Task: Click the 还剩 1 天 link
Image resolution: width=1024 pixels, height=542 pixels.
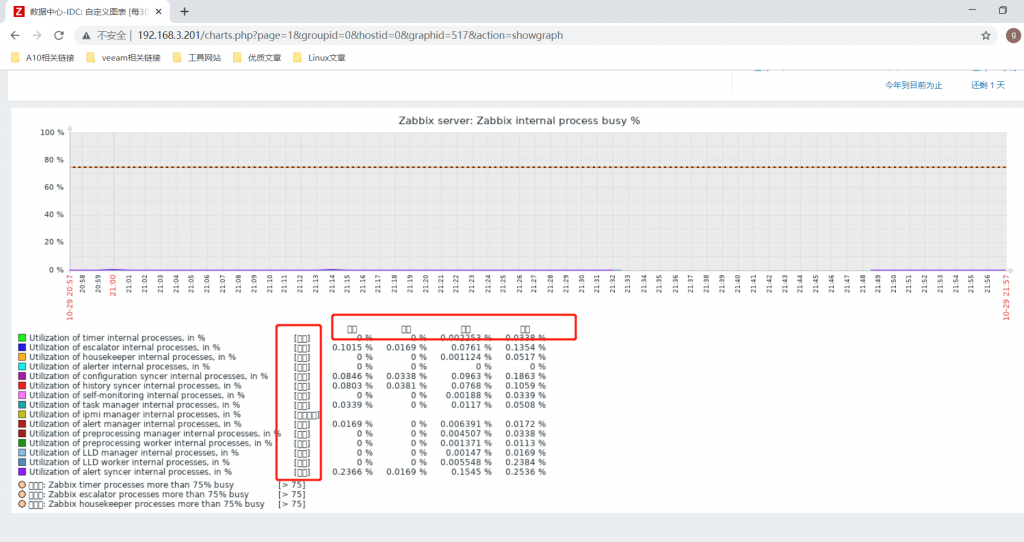Action: [x=987, y=85]
